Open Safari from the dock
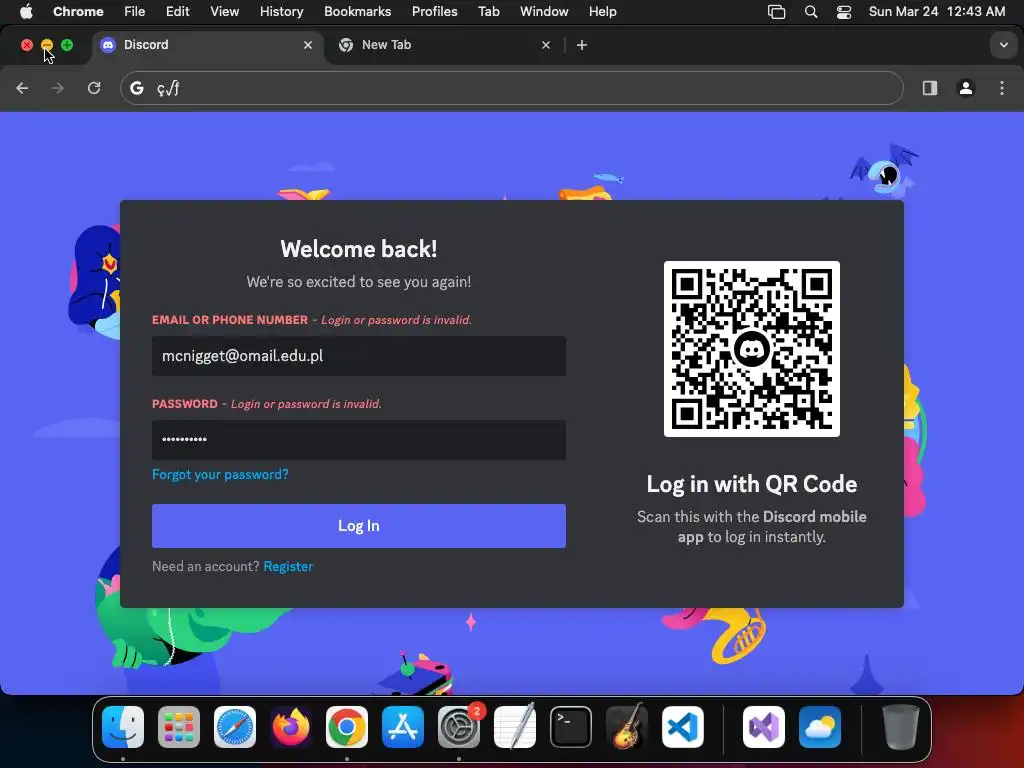Screen dimensions: 1024x768 coord(235,727)
